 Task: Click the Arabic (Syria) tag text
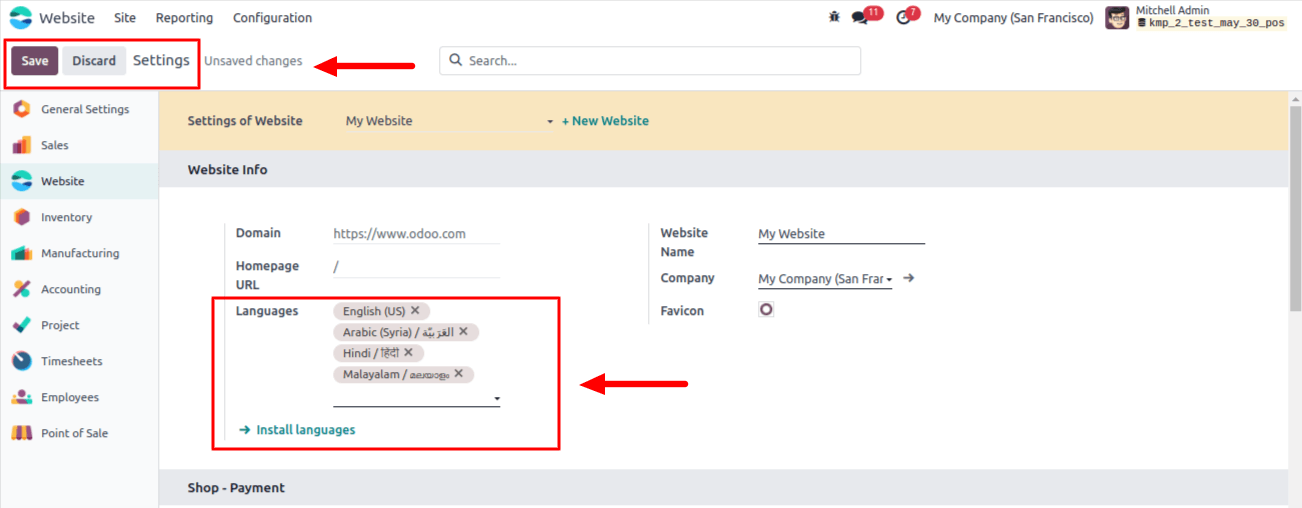398,332
